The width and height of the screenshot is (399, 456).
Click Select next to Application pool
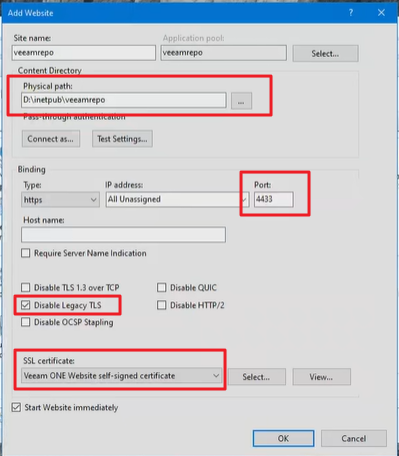pyautogui.click(x=325, y=53)
